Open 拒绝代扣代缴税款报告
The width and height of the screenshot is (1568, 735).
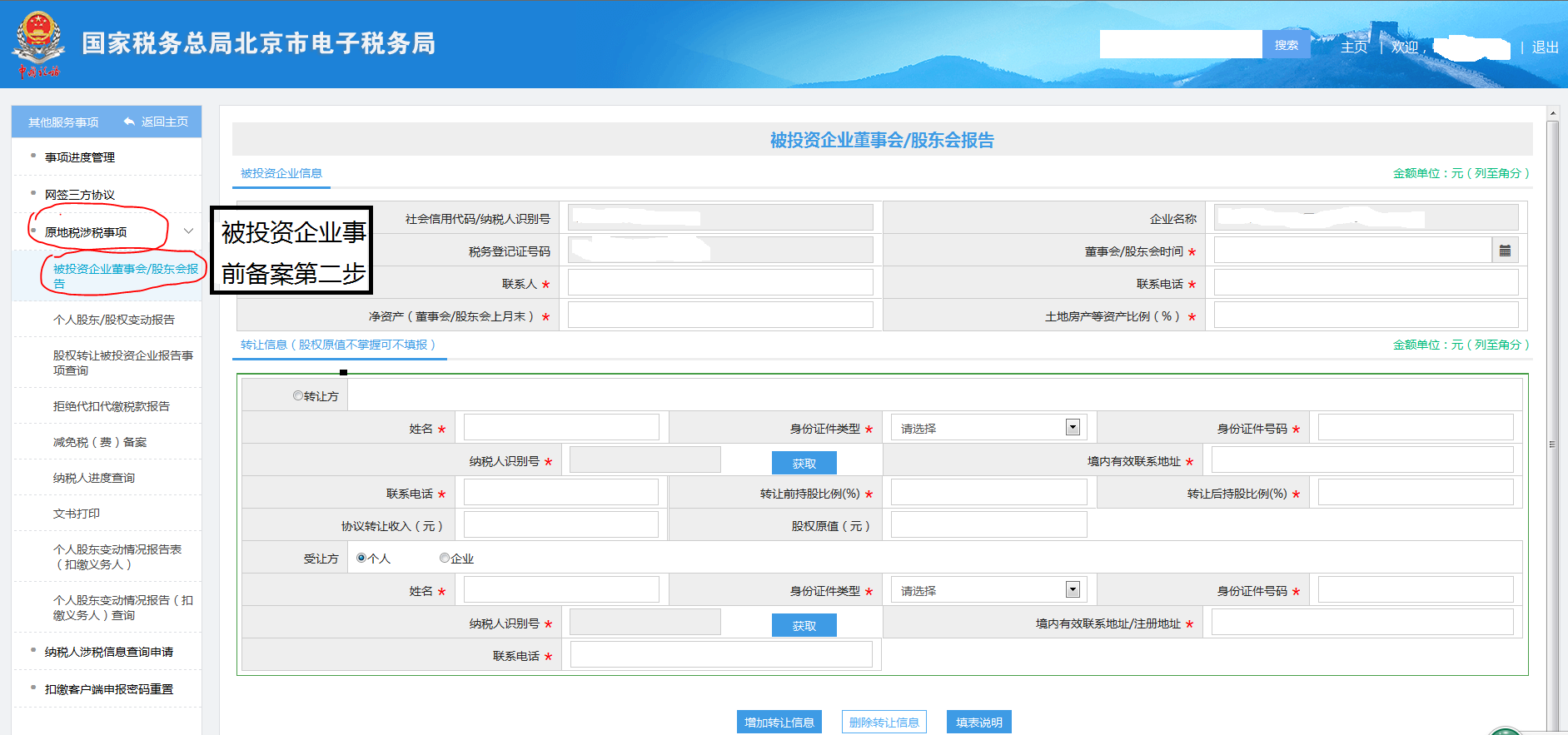tap(112, 406)
